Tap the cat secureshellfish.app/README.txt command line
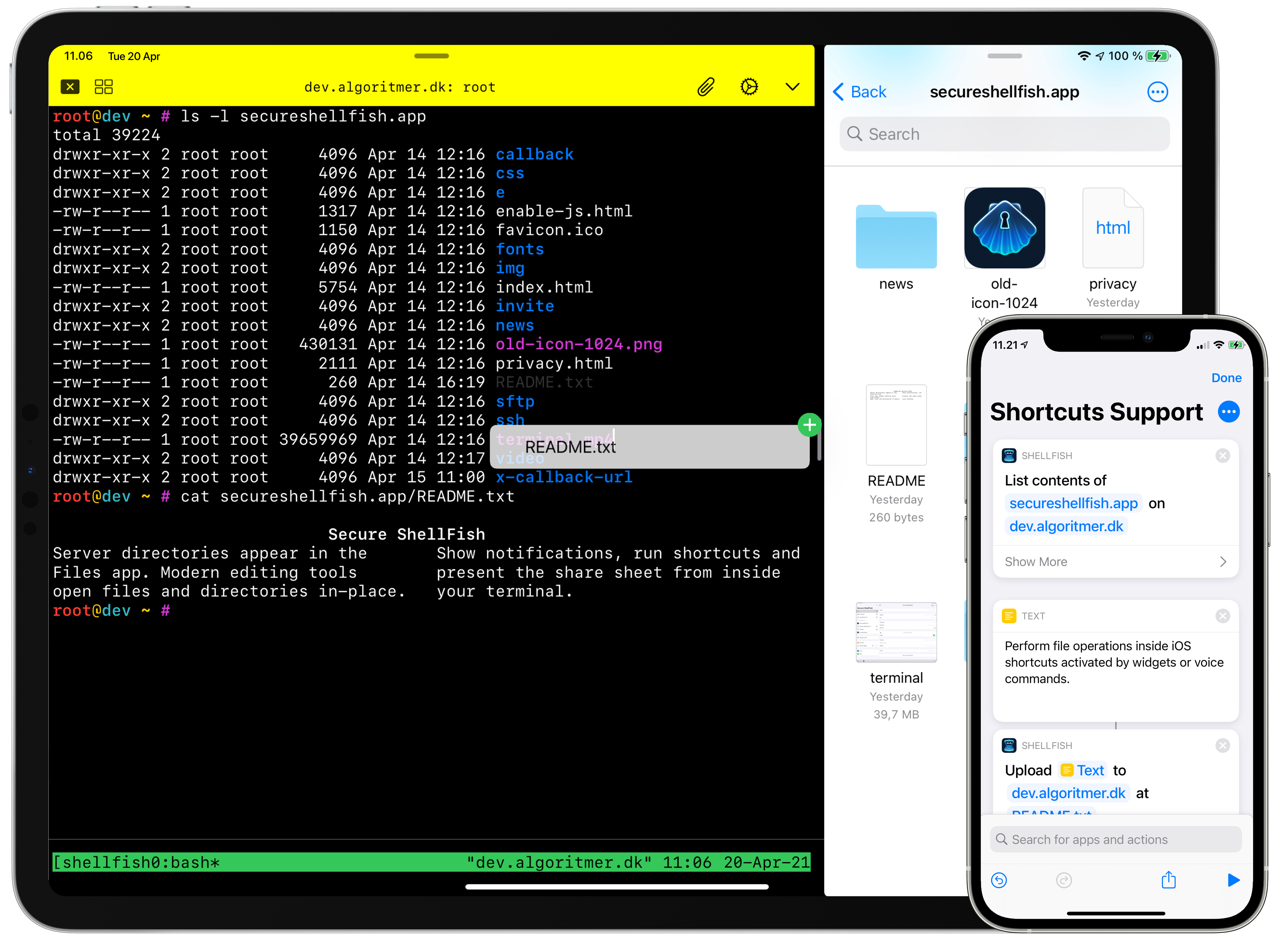Screen dimensions: 1280x938 [347, 496]
